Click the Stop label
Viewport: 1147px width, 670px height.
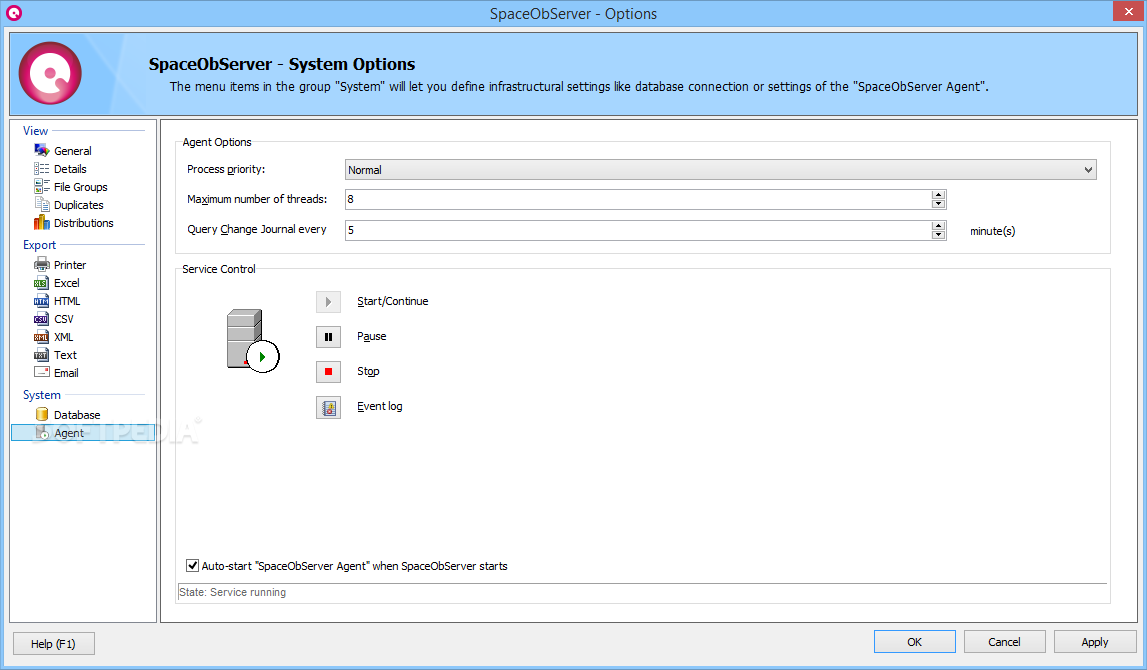368,372
